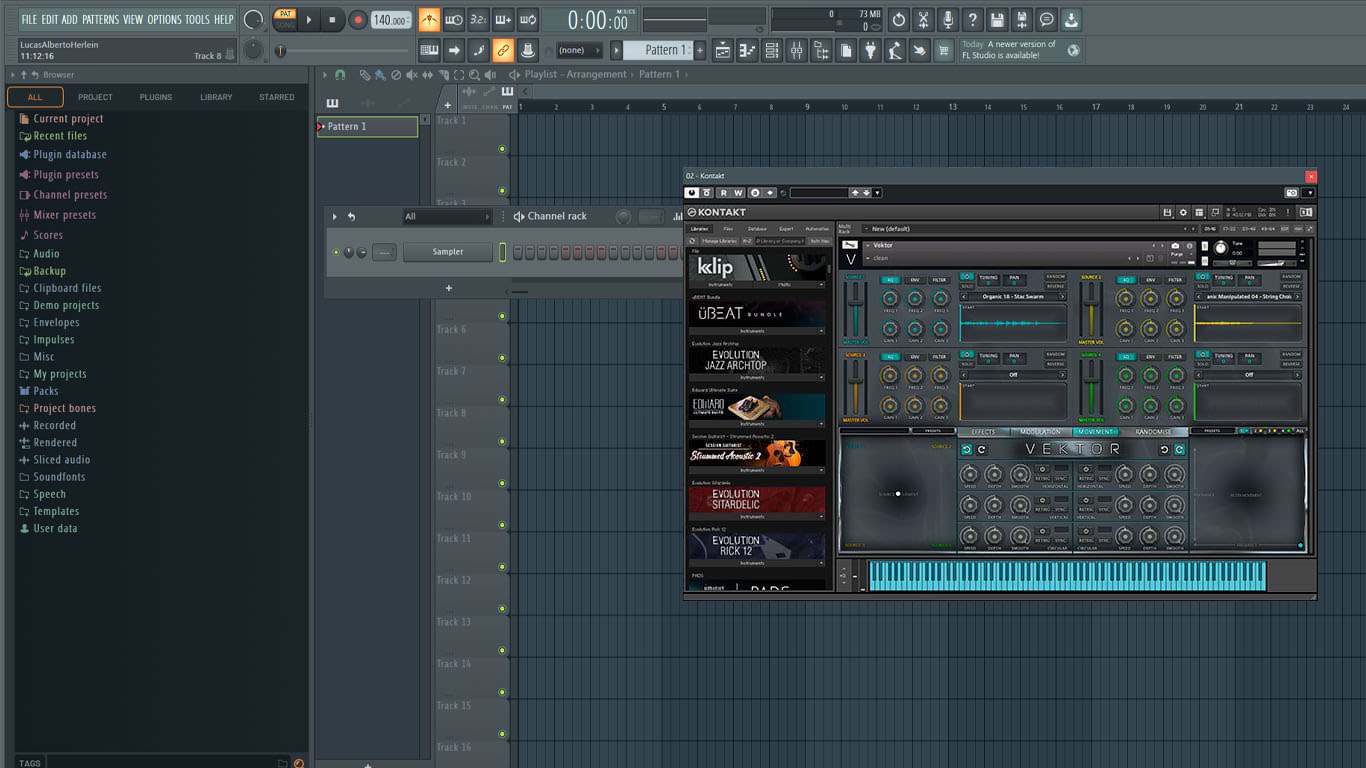Open the Sampler channel button
Image resolution: width=1366 pixels, height=768 pixels.
pyautogui.click(x=448, y=252)
